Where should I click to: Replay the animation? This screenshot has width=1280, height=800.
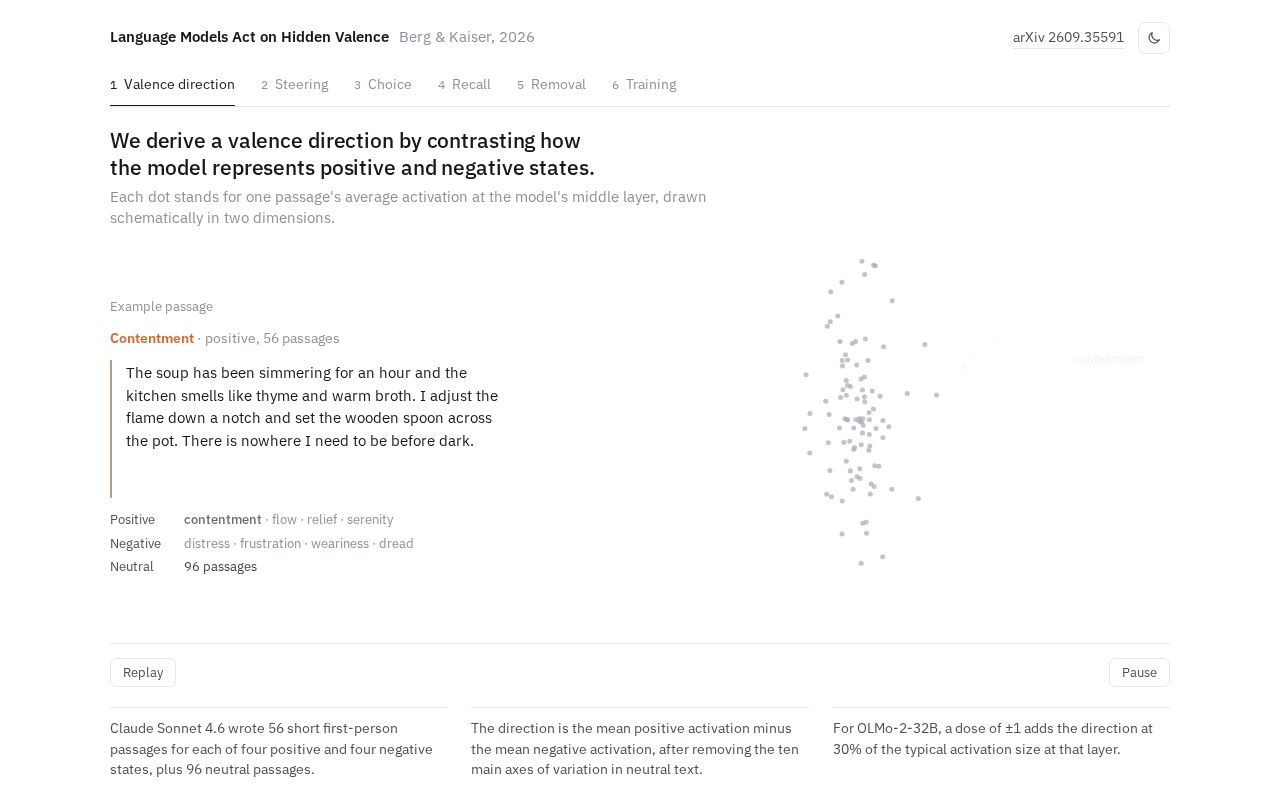[x=143, y=673]
